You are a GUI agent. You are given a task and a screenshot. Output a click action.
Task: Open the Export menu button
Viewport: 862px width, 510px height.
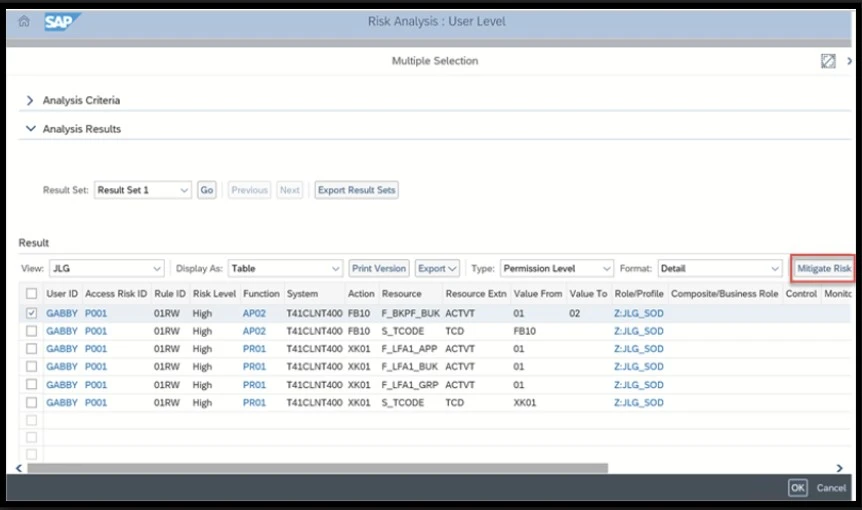(437, 269)
